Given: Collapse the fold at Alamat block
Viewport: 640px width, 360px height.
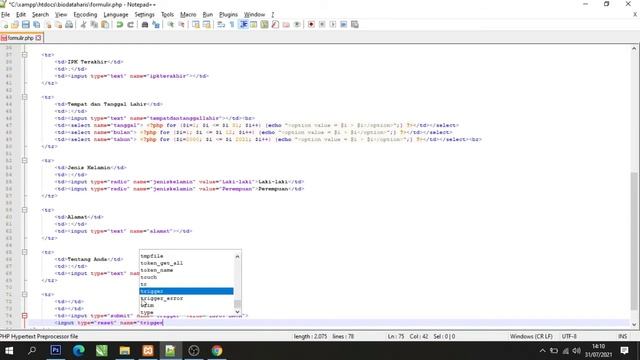Looking at the screenshot, I should (x=24, y=210).
